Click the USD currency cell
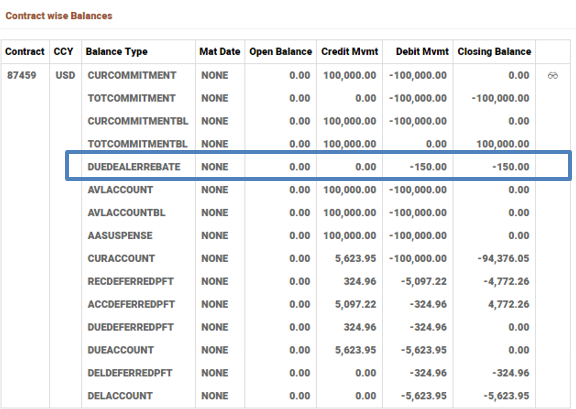 (x=65, y=75)
